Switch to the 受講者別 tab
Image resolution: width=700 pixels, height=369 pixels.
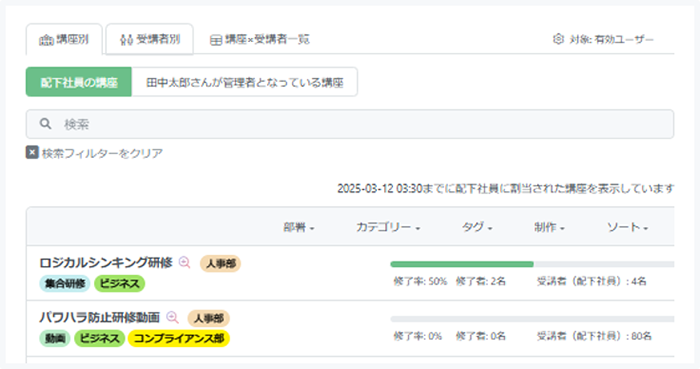(x=150, y=39)
